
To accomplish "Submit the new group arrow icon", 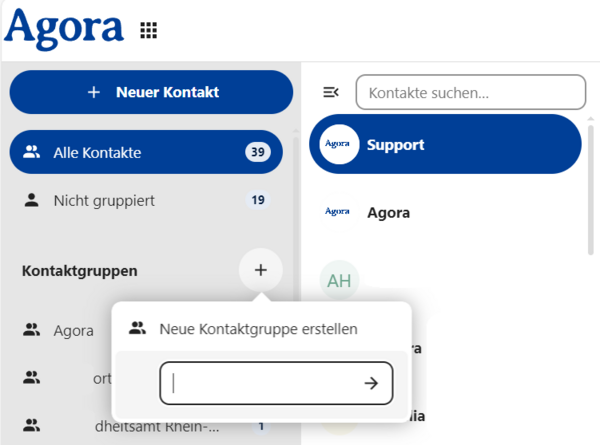I will [371, 383].
